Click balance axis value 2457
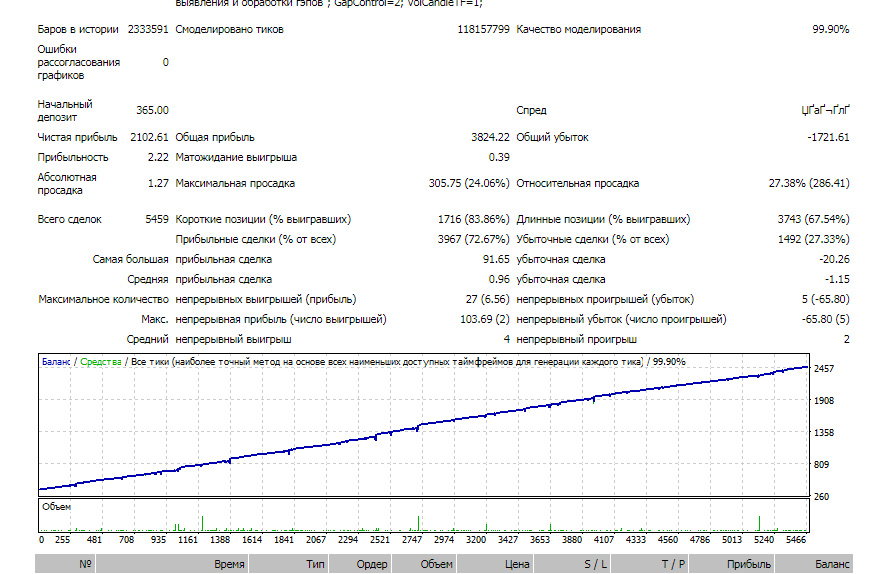The image size is (891, 574). coord(823,368)
